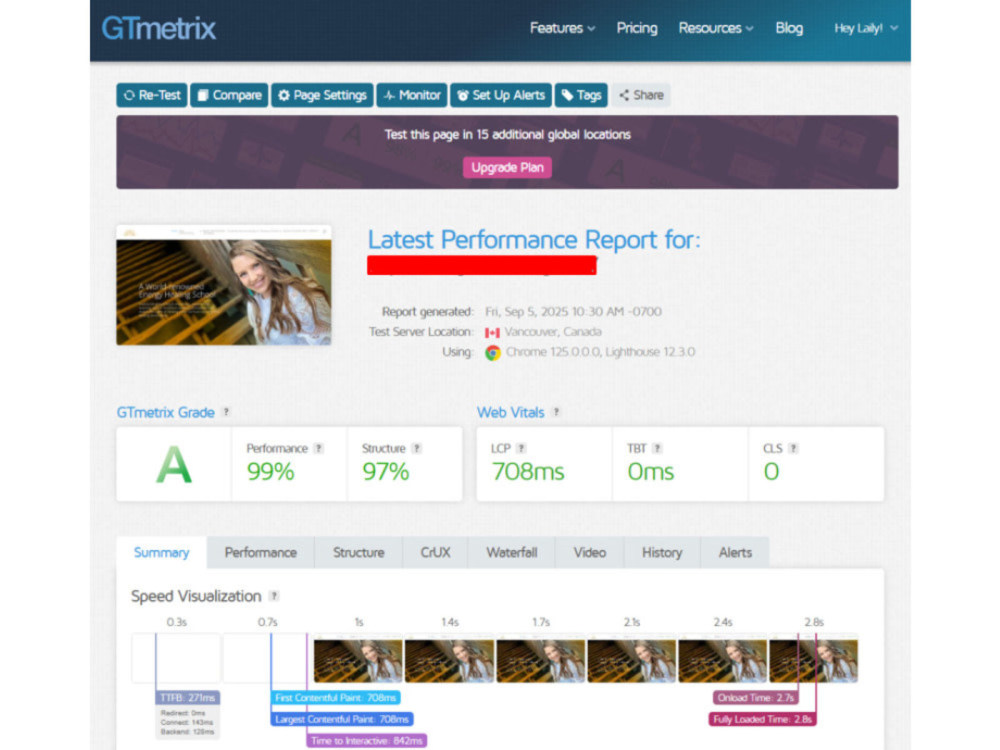Screen dimensions: 1000x750
Task: Click Chrome 125.0.0.0, Lighthouse 12.3.0 text
Action: (x=600, y=352)
